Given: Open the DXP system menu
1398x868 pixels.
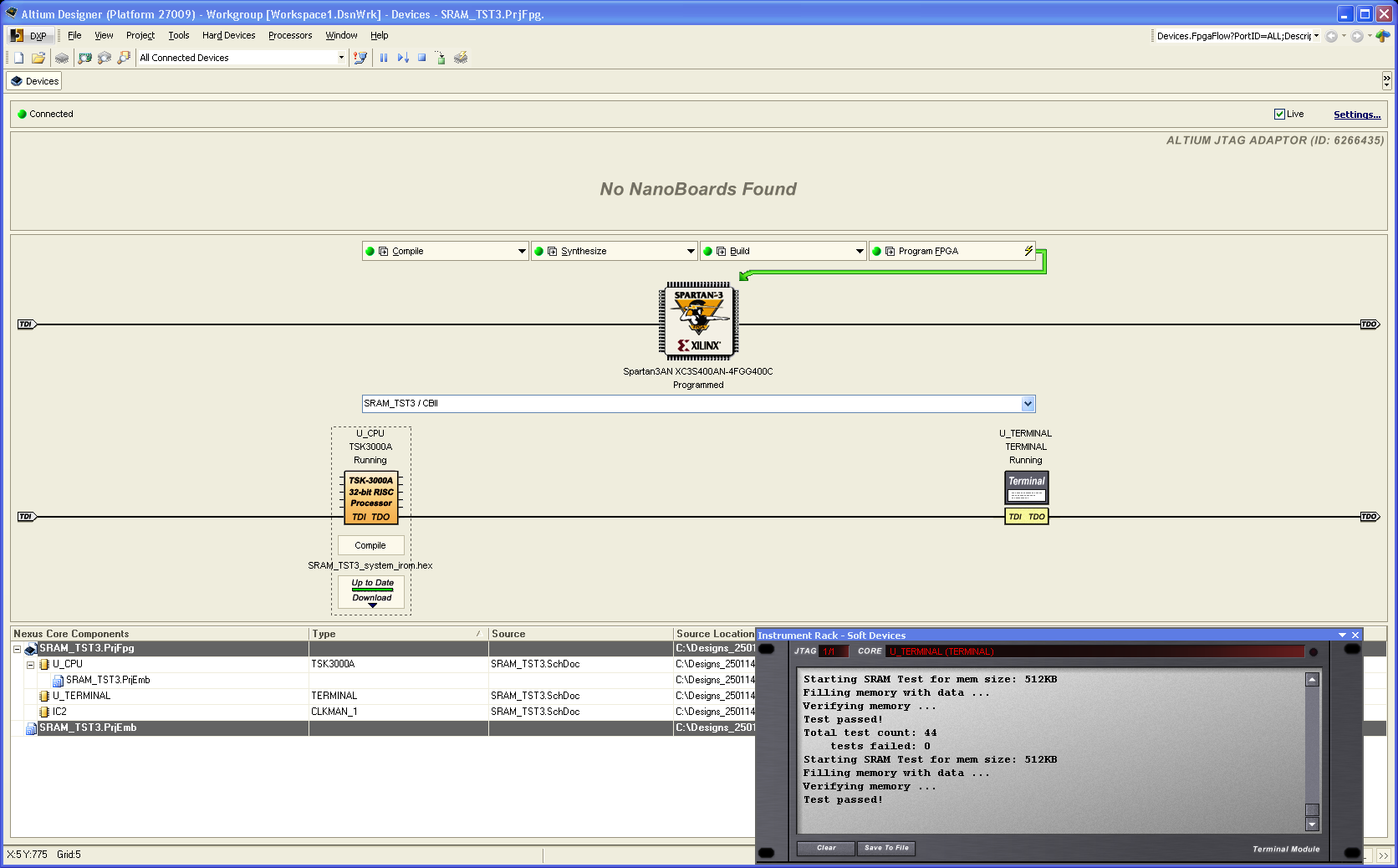Looking at the screenshot, I should [x=29, y=35].
